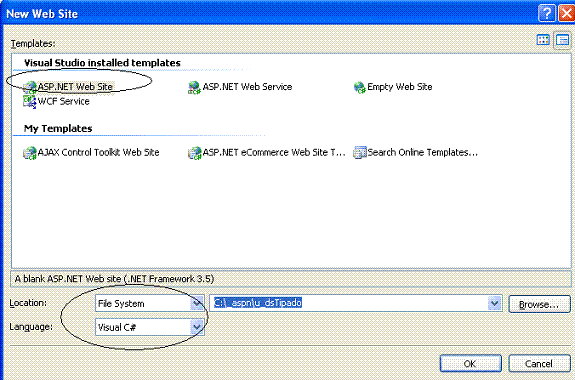Select the ASP.NET Web Service template icon

[194, 88]
